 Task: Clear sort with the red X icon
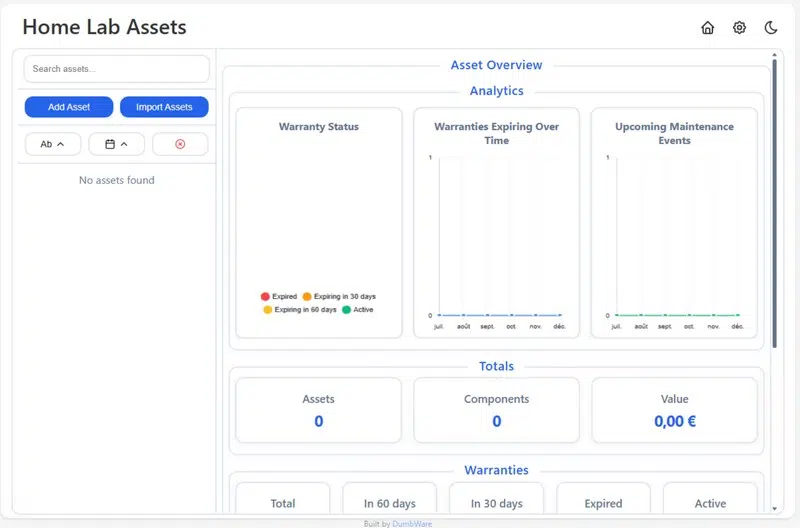[180, 144]
